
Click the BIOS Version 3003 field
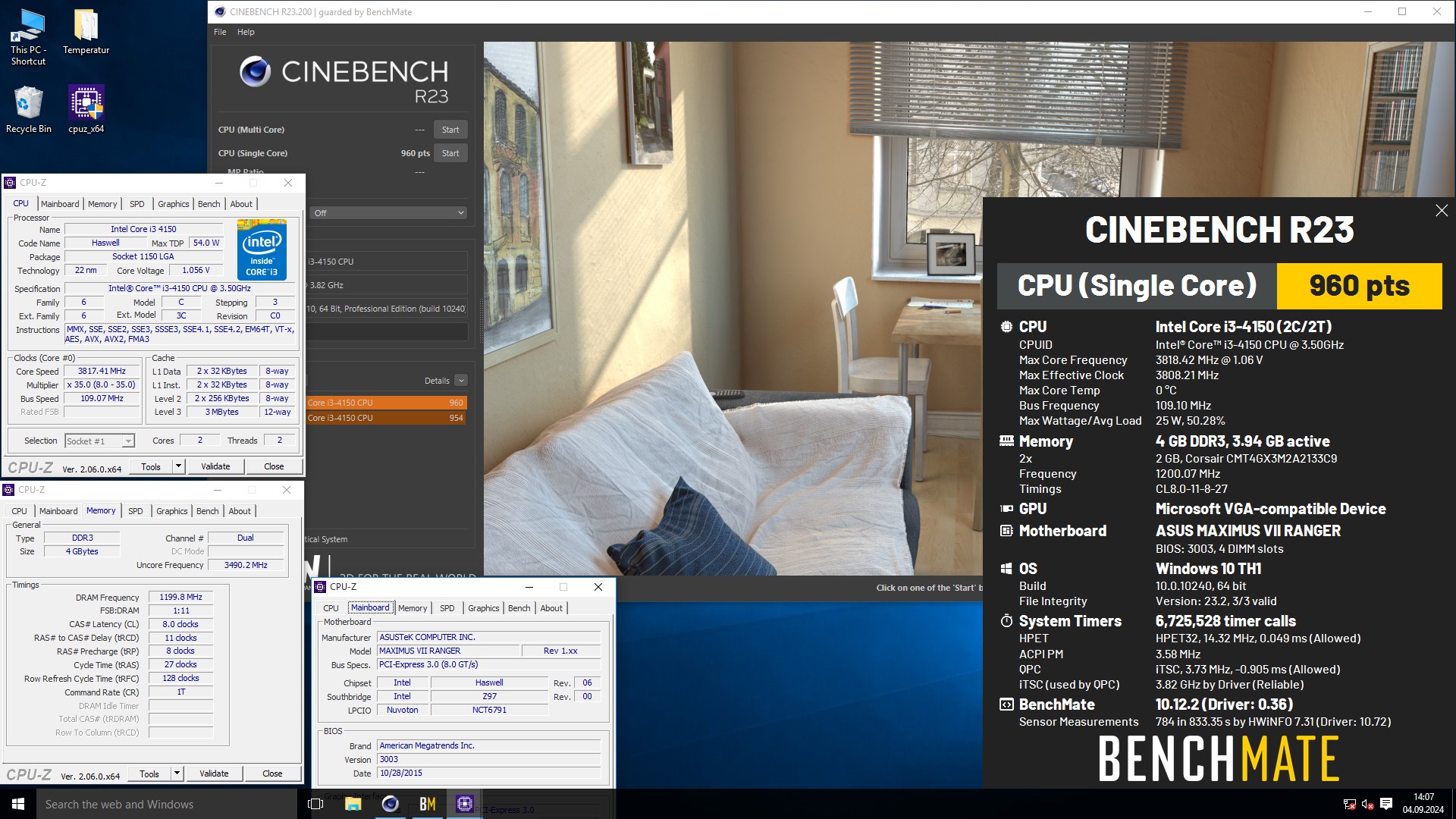pyautogui.click(x=489, y=759)
